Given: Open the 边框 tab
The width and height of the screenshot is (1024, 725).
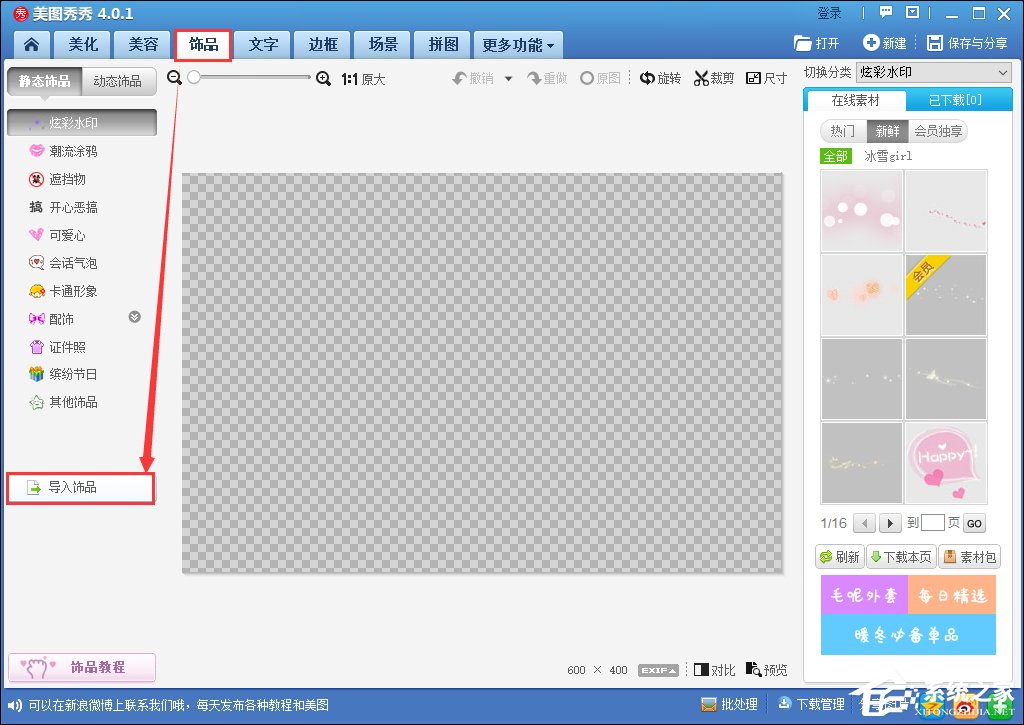Looking at the screenshot, I should click(323, 44).
